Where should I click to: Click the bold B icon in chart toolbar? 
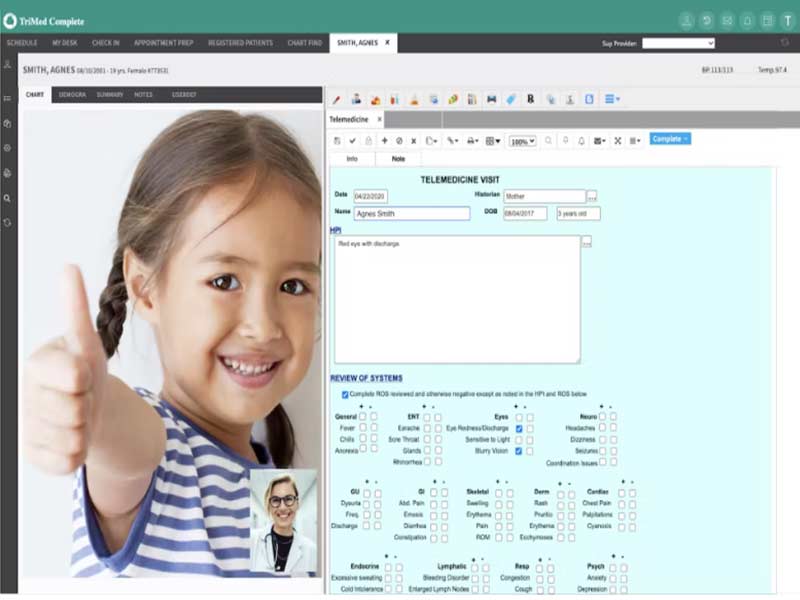click(x=531, y=99)
